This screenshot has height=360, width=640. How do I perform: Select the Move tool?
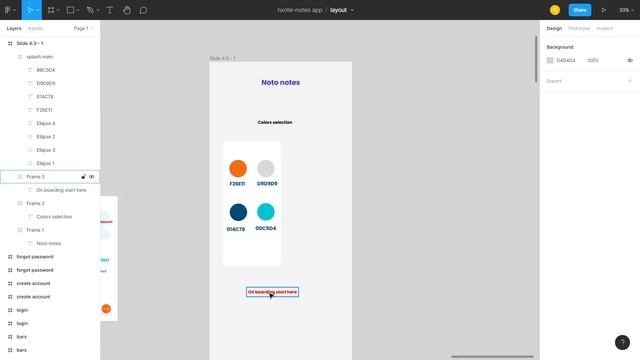[x=30, y=10]
